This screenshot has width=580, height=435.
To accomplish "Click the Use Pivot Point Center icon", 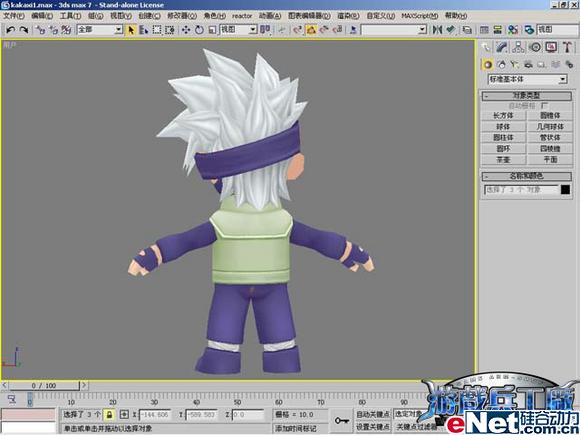I will click(x=265, y=30).
